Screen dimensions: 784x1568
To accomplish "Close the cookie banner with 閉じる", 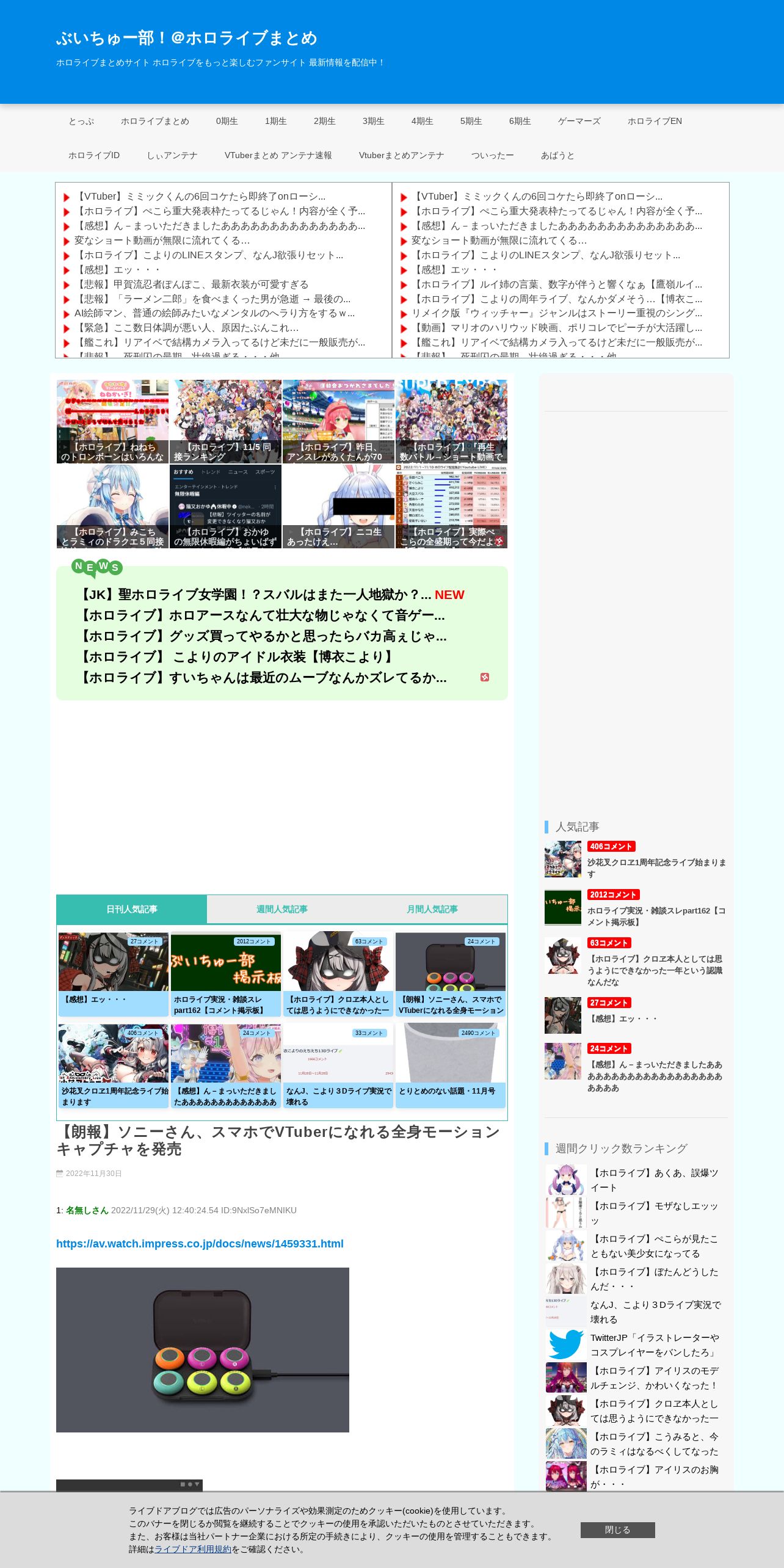I will click(x=618, y=1530).
